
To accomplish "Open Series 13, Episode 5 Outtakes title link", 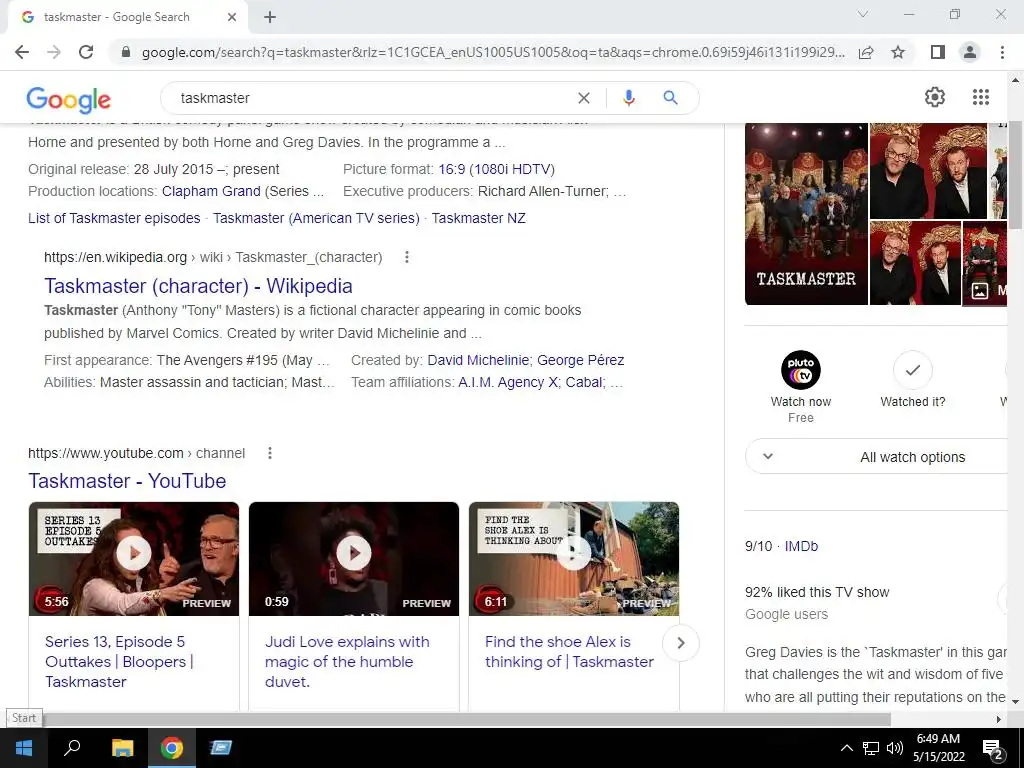I will pos(120,662).
